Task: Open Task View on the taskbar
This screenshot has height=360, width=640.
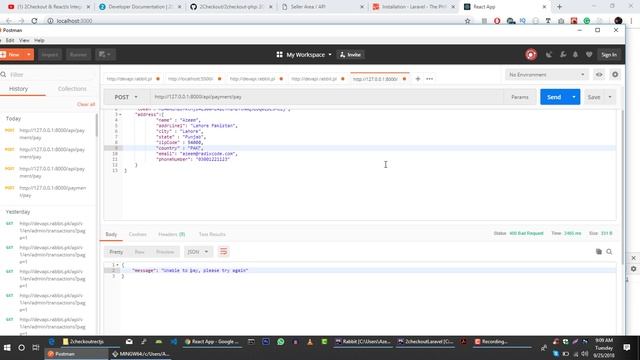Action: (x=36, y=348)
